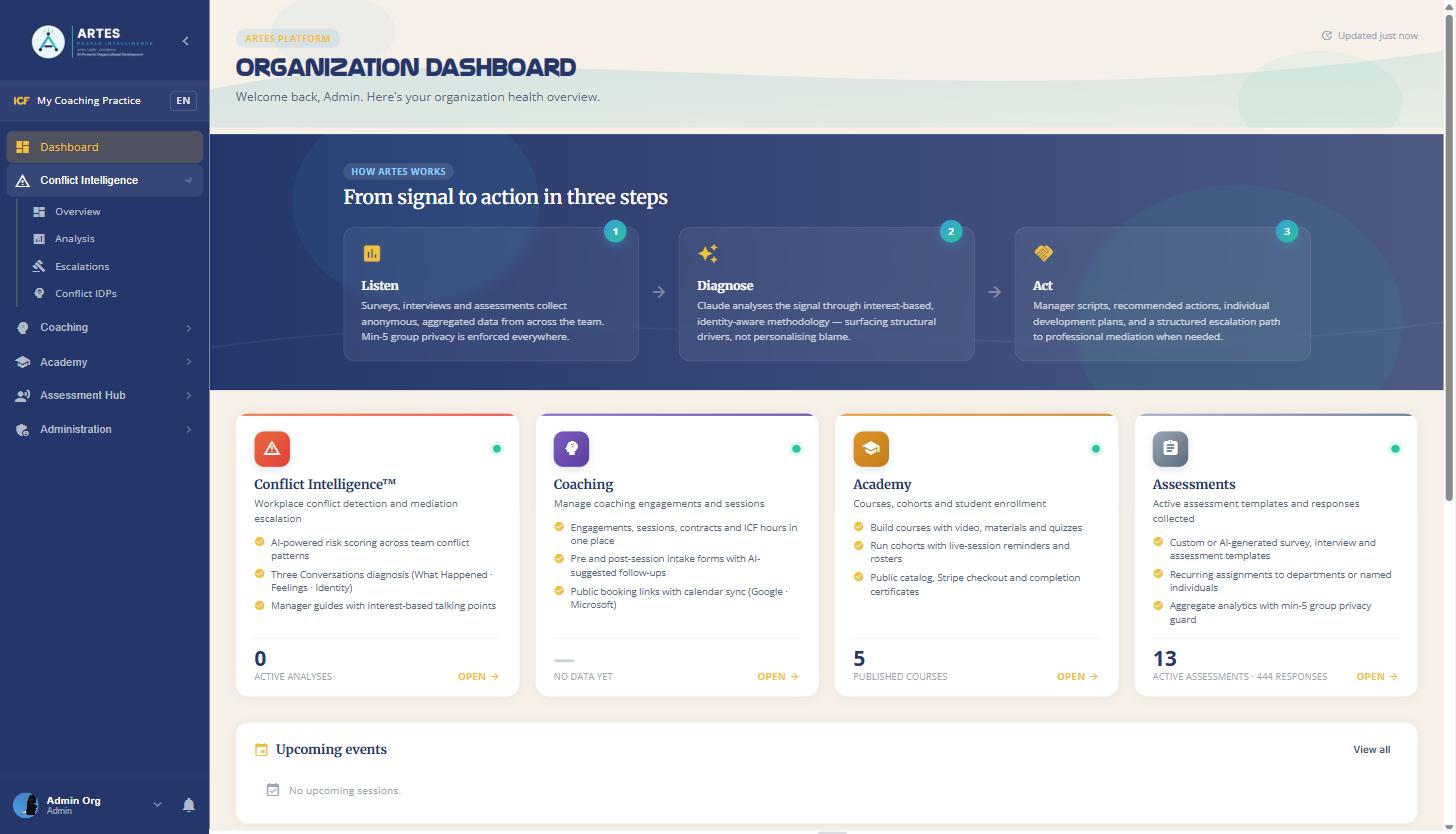Click the Analysis chart icon
Image resolution: width=1456 pixels, height=834 pixels.
39,239
